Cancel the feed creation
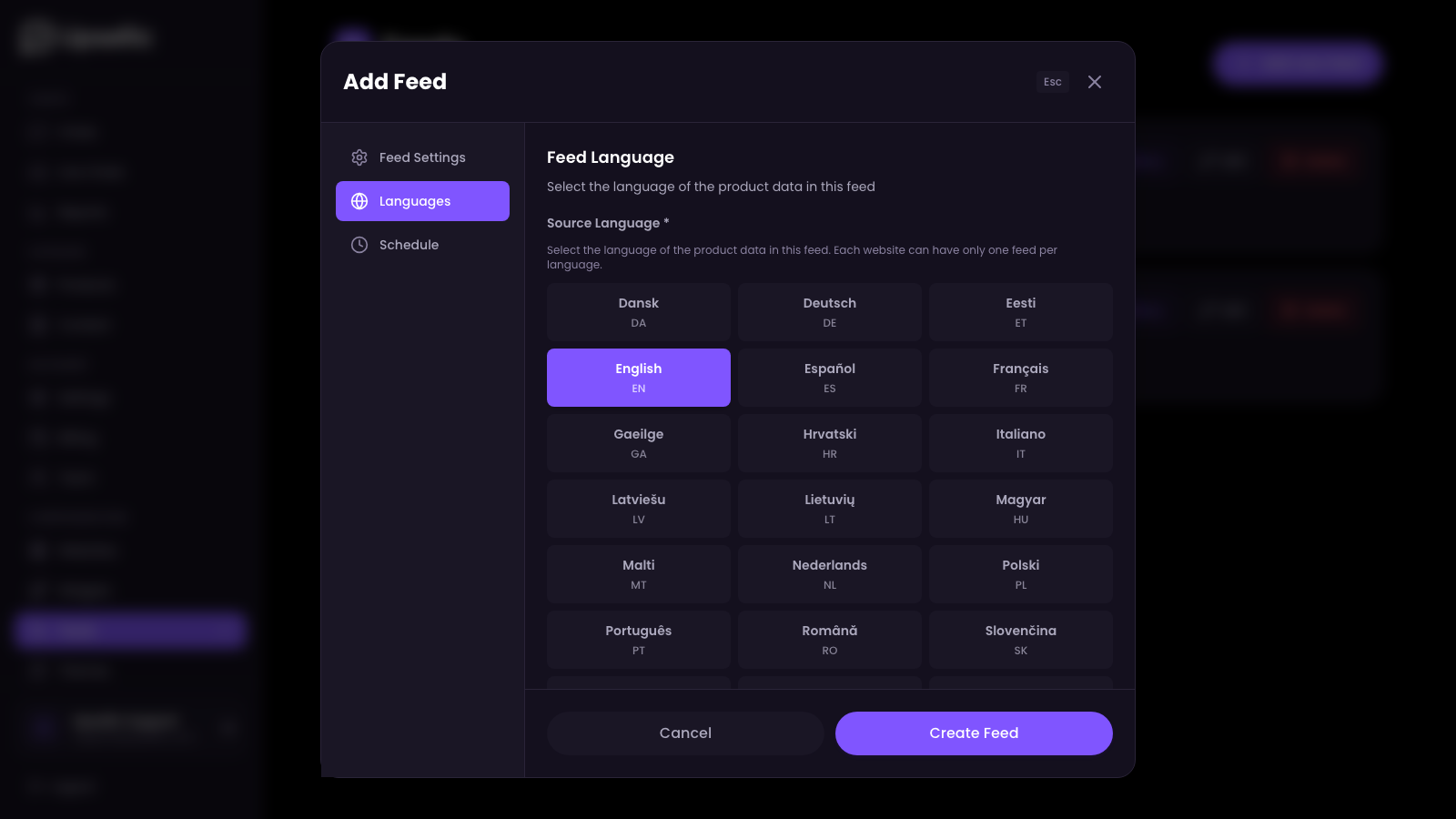Screen dimensions: 1456x819 [685, 733]
